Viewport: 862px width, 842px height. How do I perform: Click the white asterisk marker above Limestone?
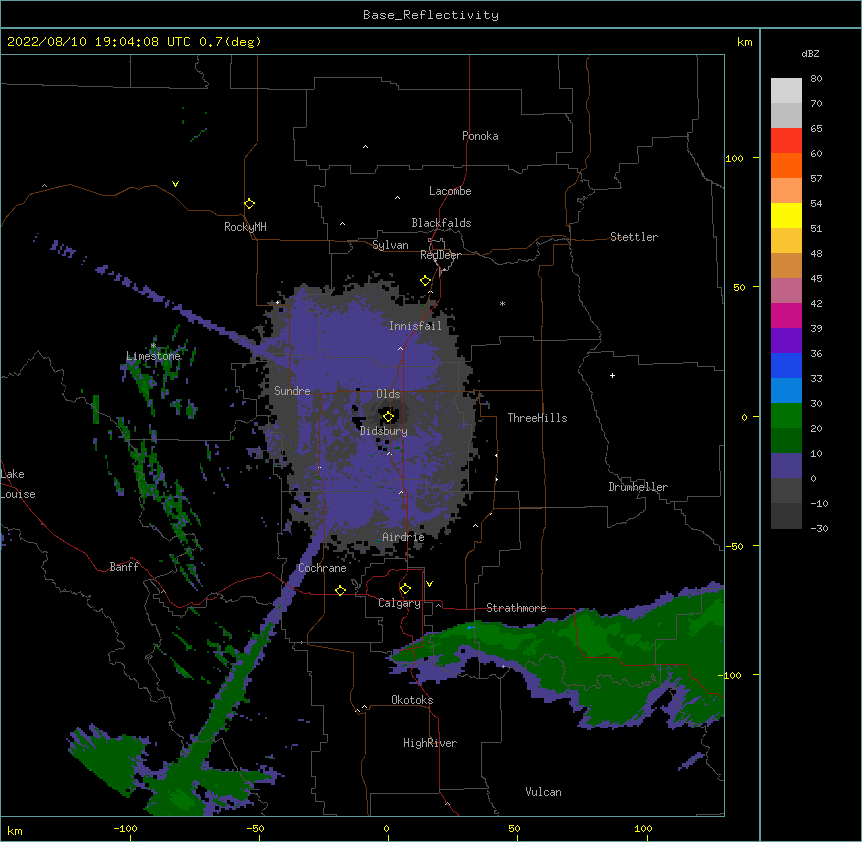pyautogui.click(x=153, y=345)
